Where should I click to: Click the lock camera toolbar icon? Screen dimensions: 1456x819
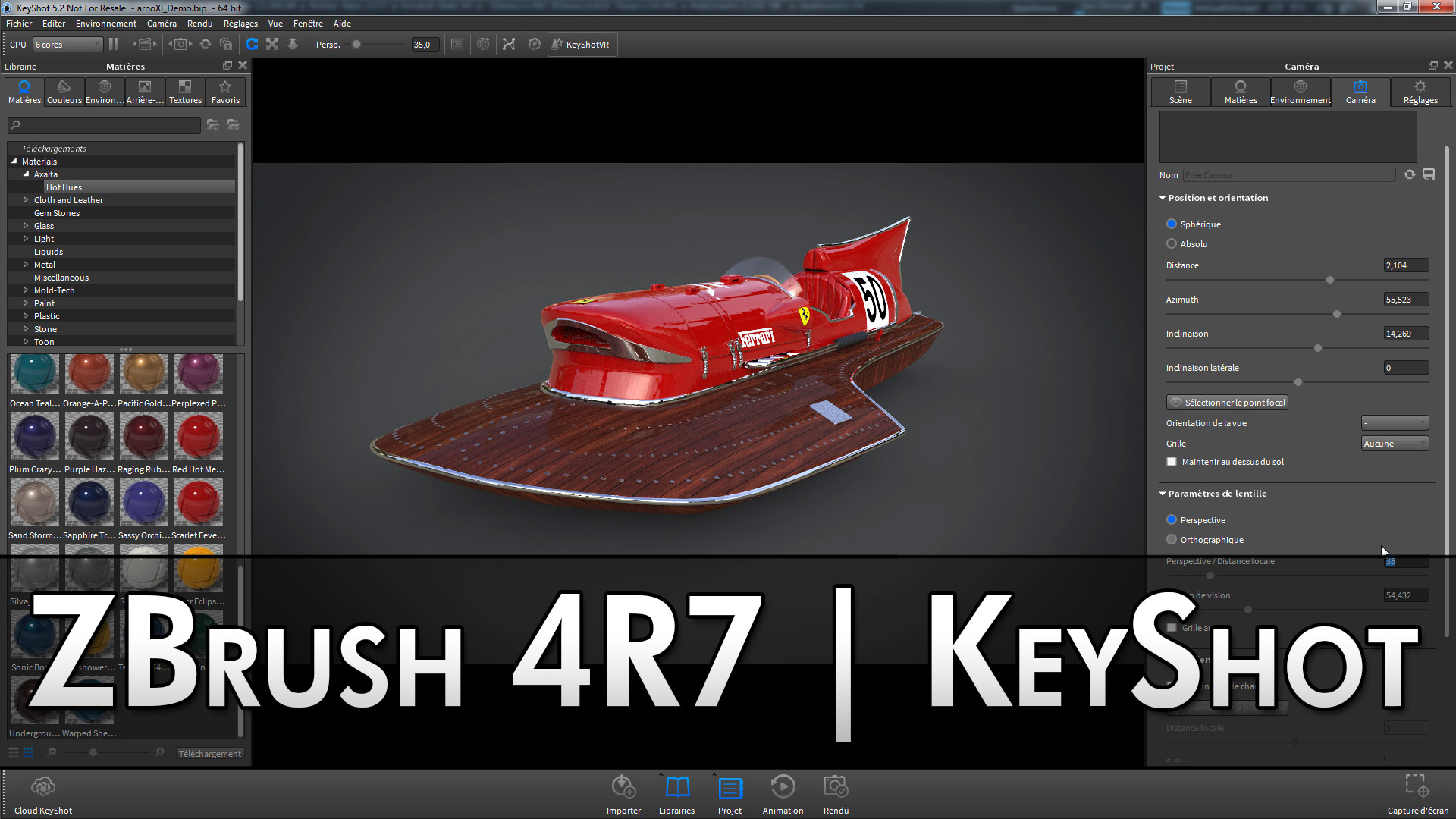[225, 44]
